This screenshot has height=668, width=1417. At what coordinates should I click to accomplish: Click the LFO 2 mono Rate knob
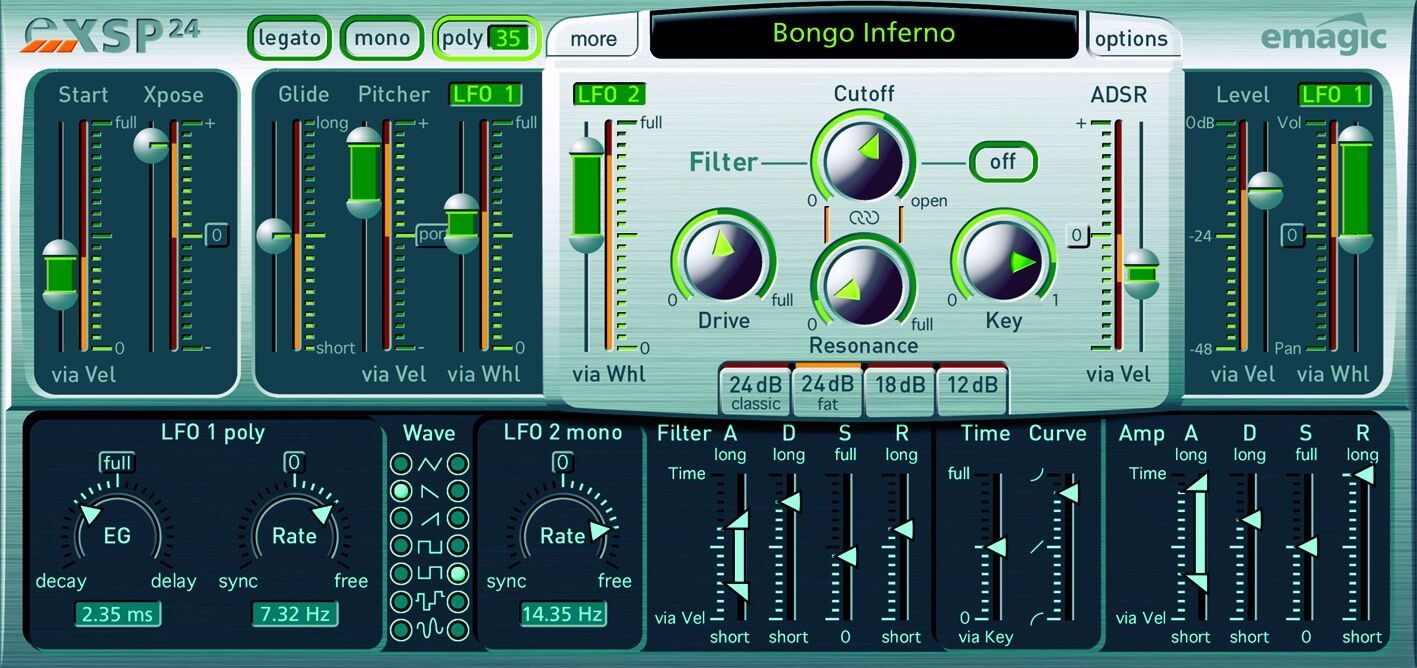pyautogui.click(x=562, y=535)
